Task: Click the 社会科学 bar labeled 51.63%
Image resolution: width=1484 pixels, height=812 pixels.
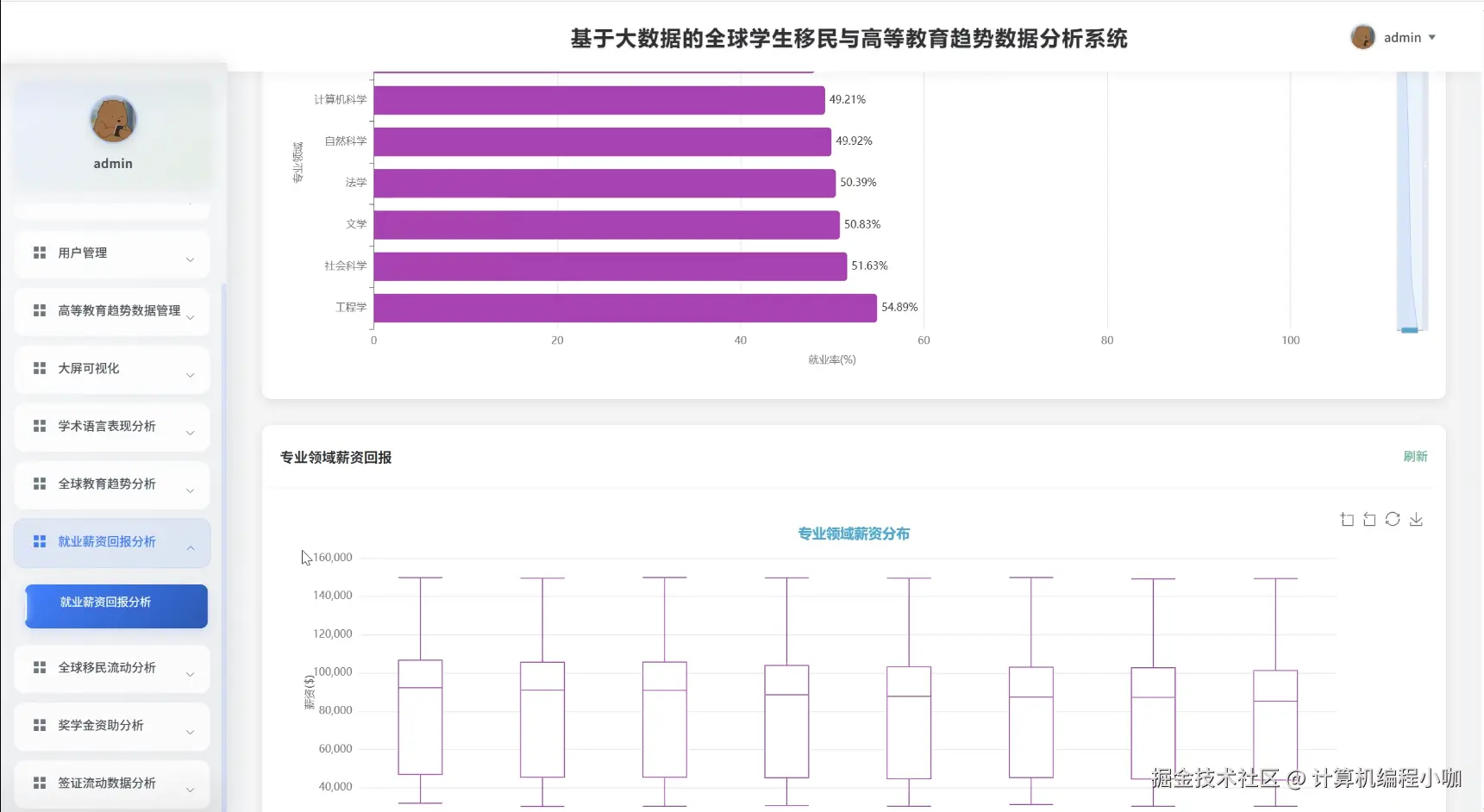Action: coord(611,266)
